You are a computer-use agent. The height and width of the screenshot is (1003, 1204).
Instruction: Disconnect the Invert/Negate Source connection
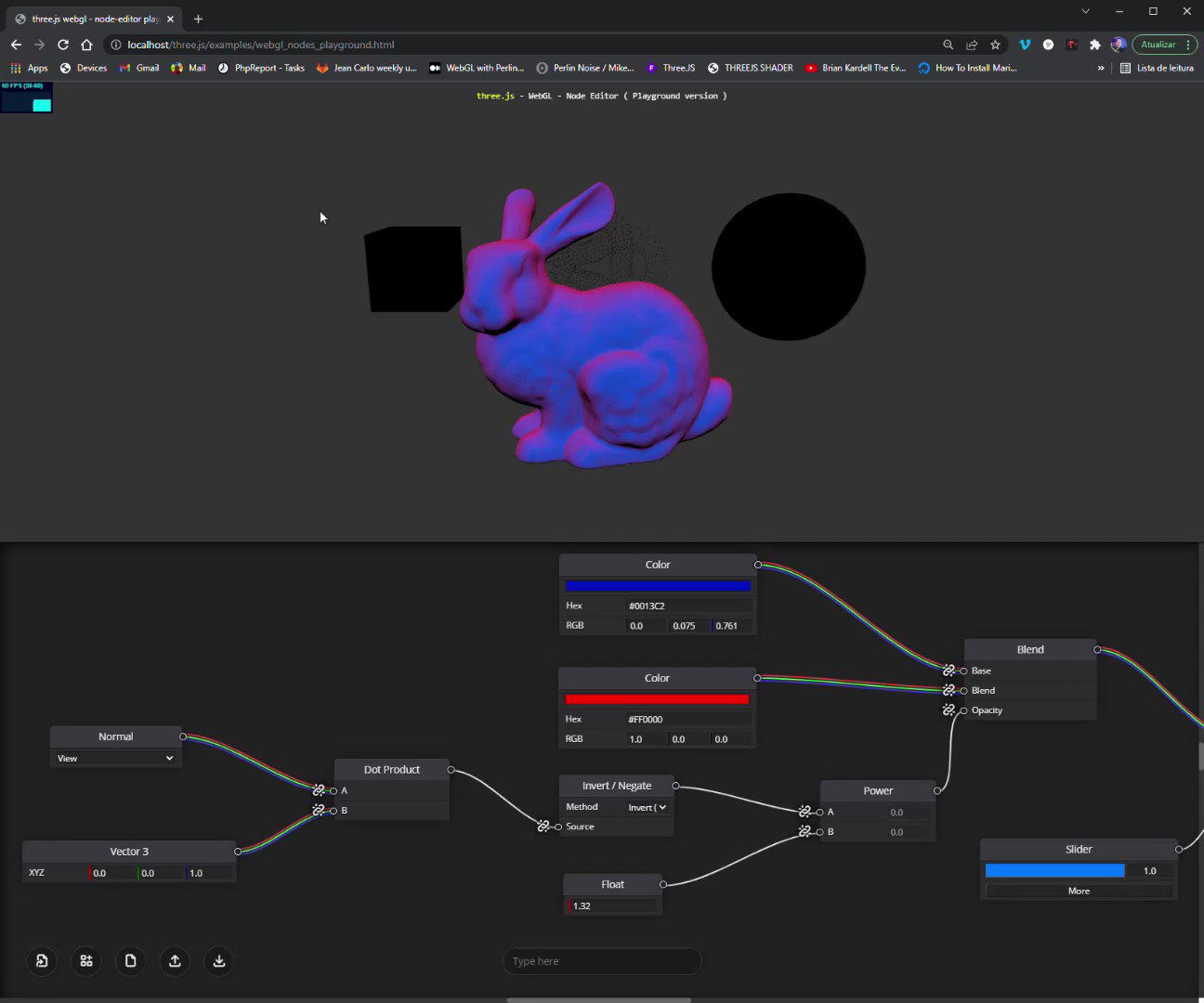pos(543,825)
